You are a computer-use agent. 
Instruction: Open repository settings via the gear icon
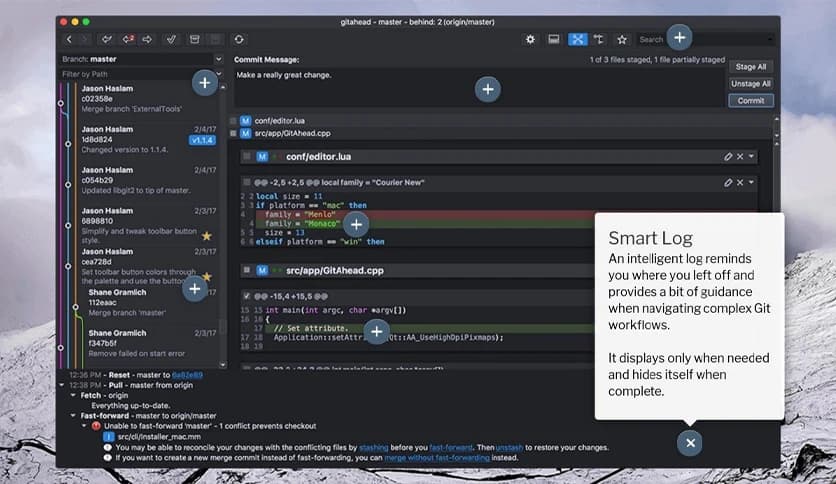[530, 39]
